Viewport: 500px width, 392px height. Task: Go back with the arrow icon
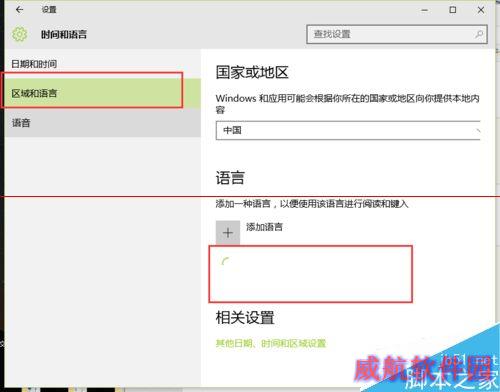click(x=19, y=10)
